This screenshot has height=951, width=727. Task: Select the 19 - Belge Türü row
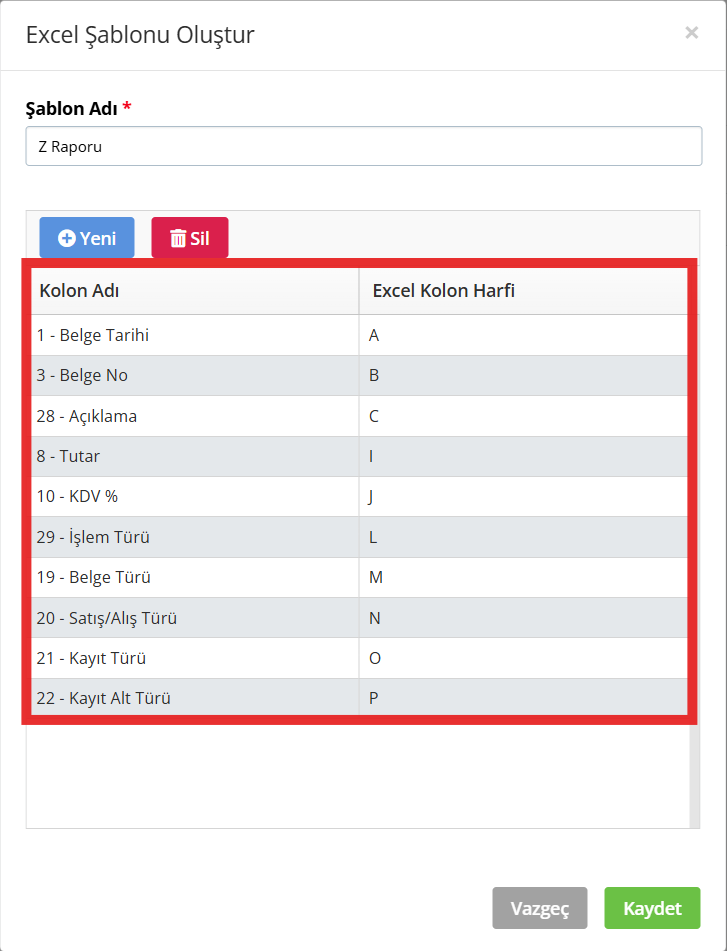360,577
